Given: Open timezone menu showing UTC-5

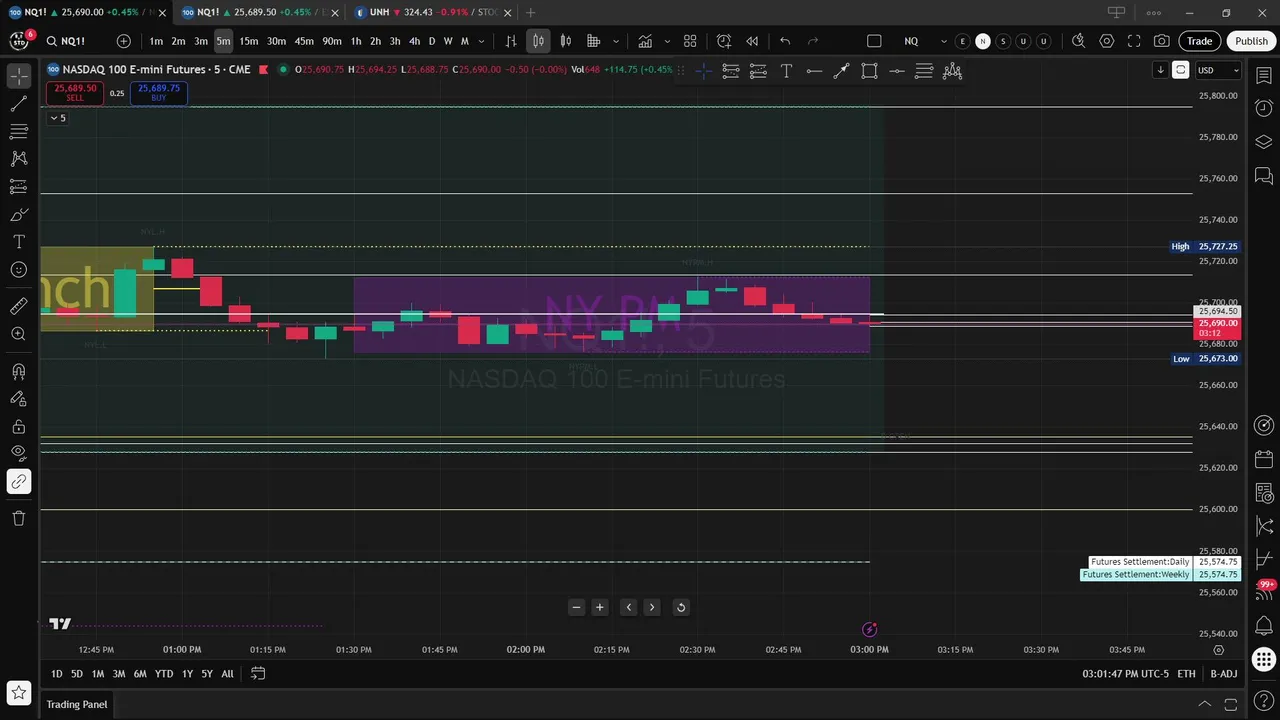Looking at the screenshot, I should point(1125,674).
